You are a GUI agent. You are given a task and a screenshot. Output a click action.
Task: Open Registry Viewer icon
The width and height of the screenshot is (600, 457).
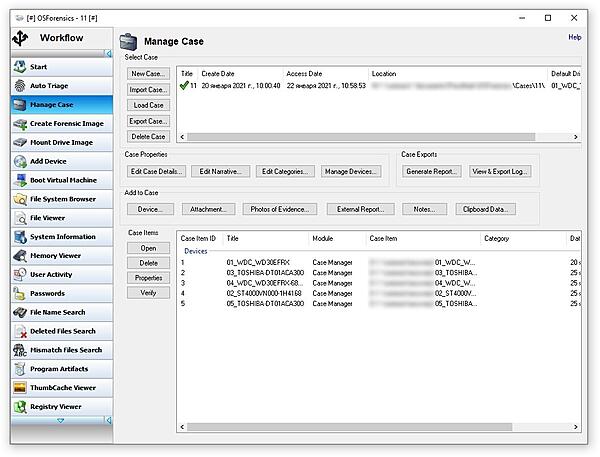point(20,406)
